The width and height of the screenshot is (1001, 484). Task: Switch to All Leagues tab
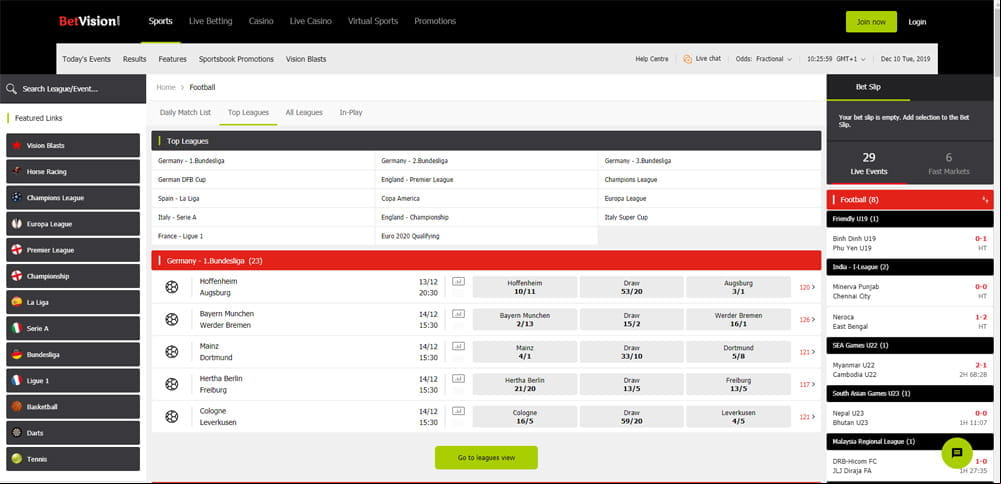pos(304,112)
